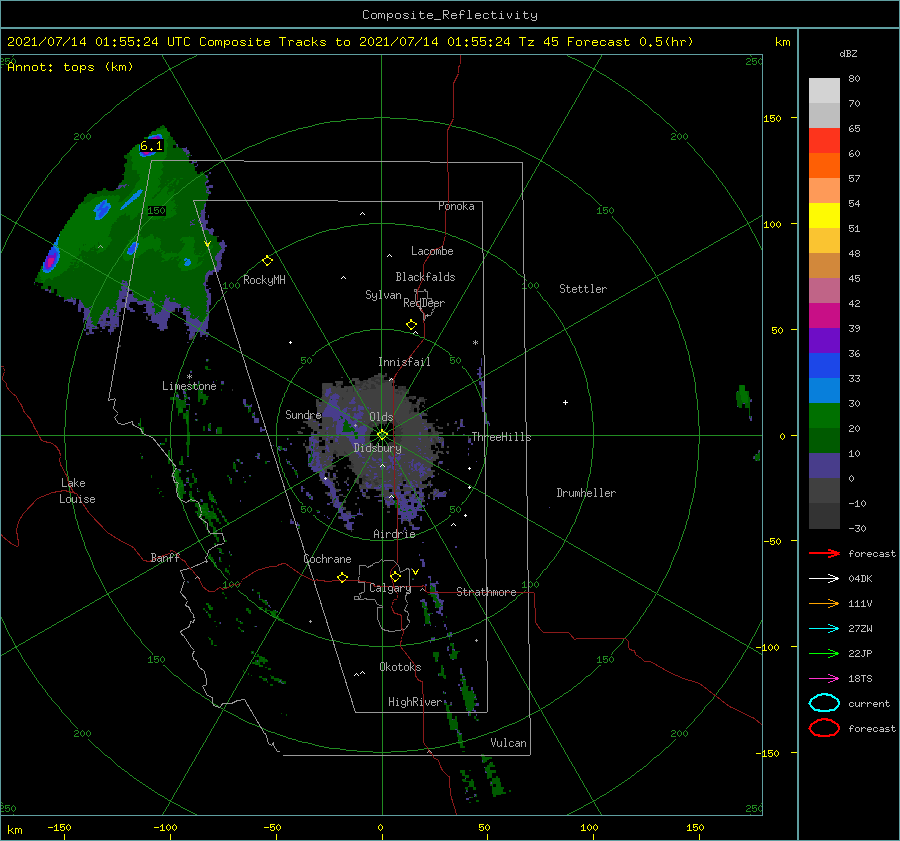
Task: Click the magenta 39-42 dBZ swatch
Action: [x=824, y=315]
